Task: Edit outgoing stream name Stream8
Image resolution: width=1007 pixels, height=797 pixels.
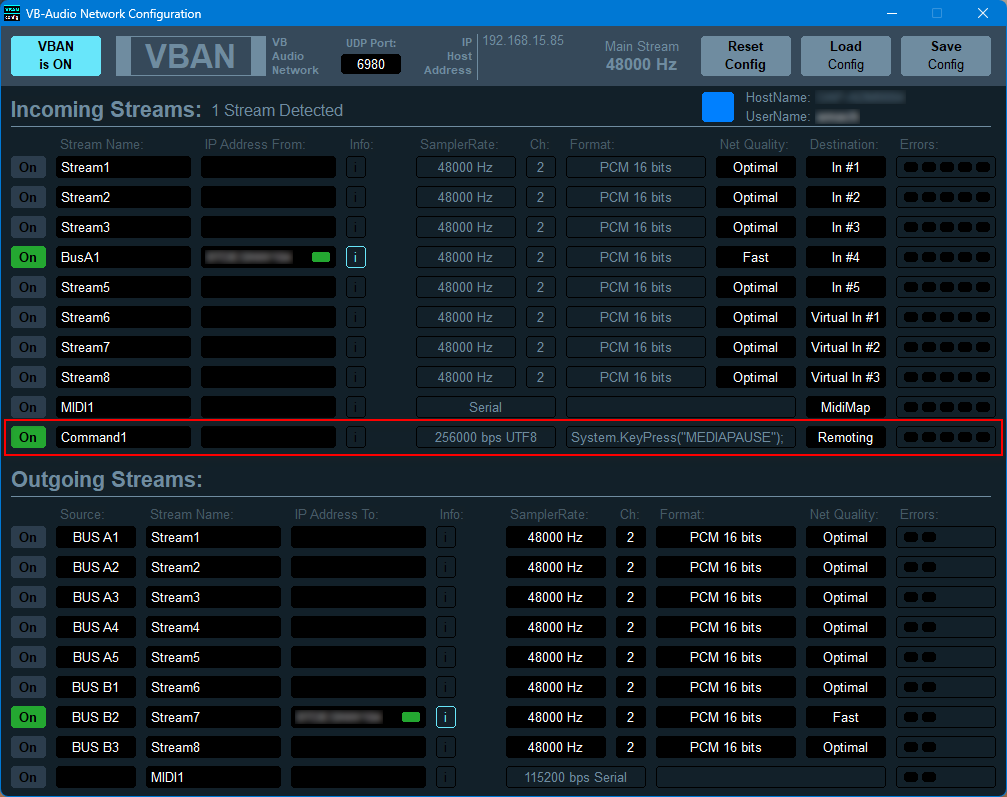Action: pyautogui.click(x=213, y=747)
